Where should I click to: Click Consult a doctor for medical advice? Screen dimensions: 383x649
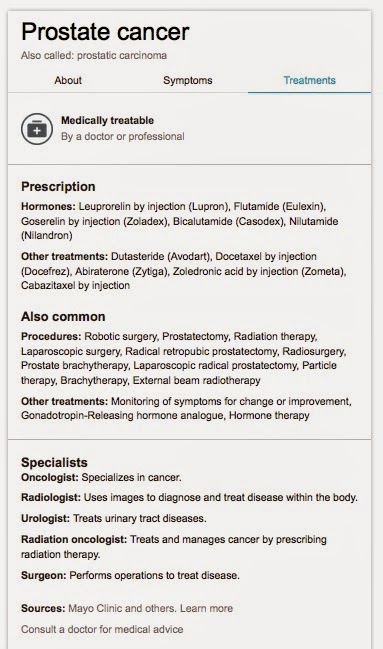click(102, 629)
